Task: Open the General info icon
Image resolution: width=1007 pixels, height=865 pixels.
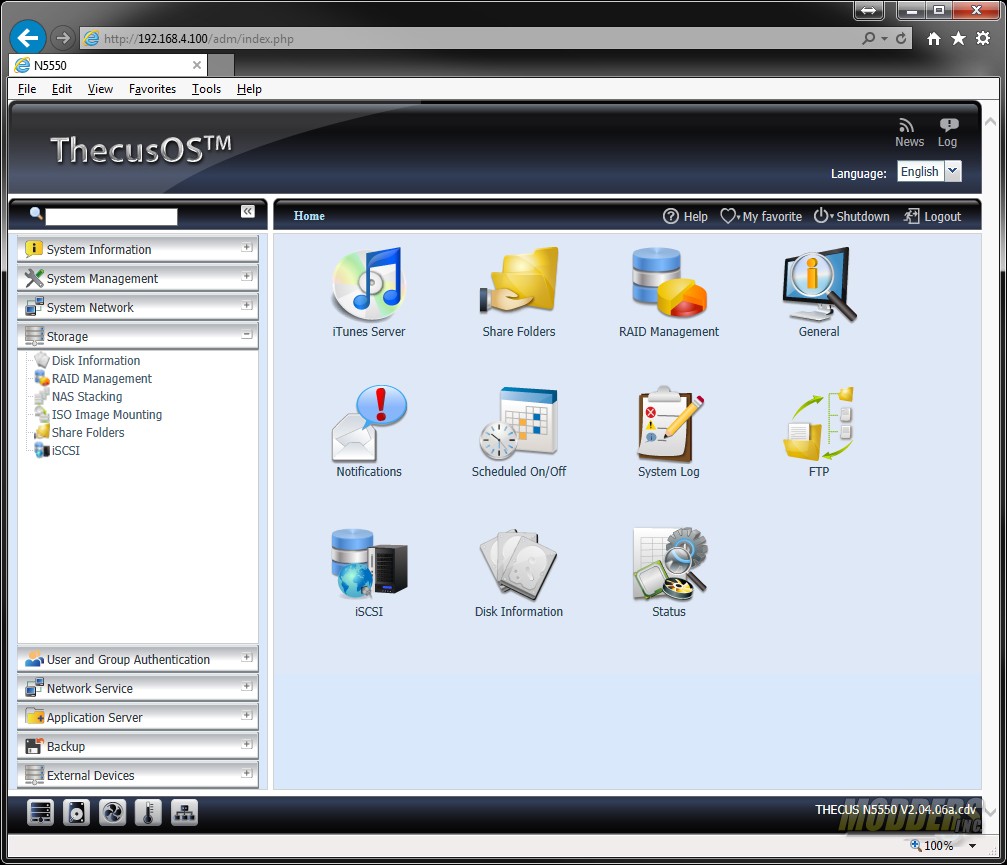Action: click(819, 284)
